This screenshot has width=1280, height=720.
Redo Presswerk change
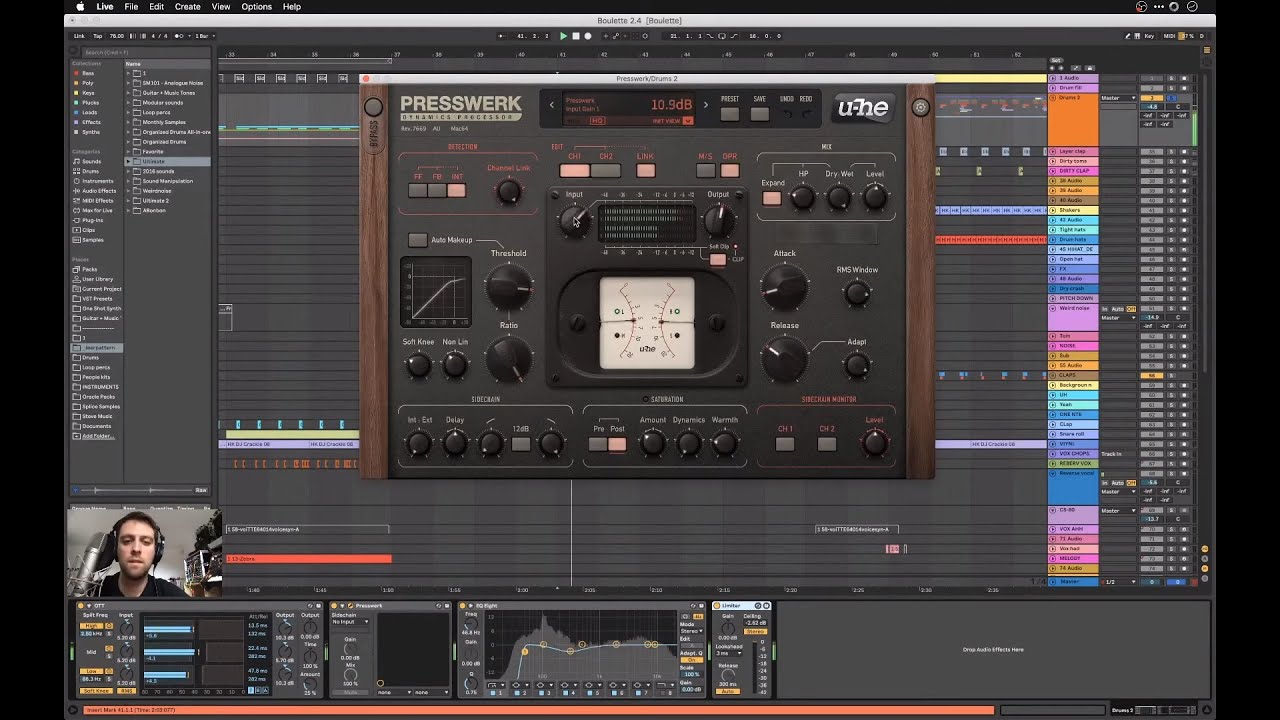[x=806, y=113]
